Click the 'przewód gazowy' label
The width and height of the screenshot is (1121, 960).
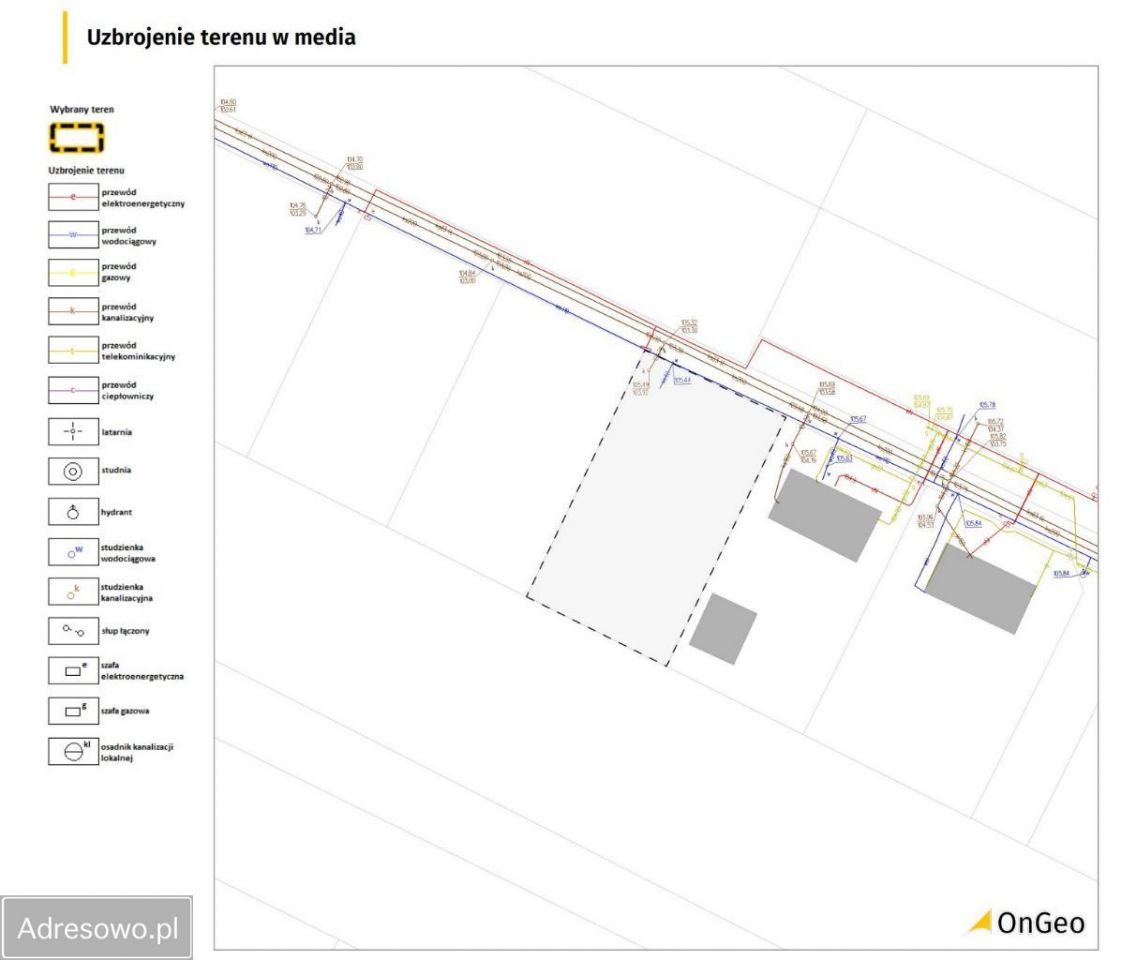pyautogui.click(x=119, y=272)
